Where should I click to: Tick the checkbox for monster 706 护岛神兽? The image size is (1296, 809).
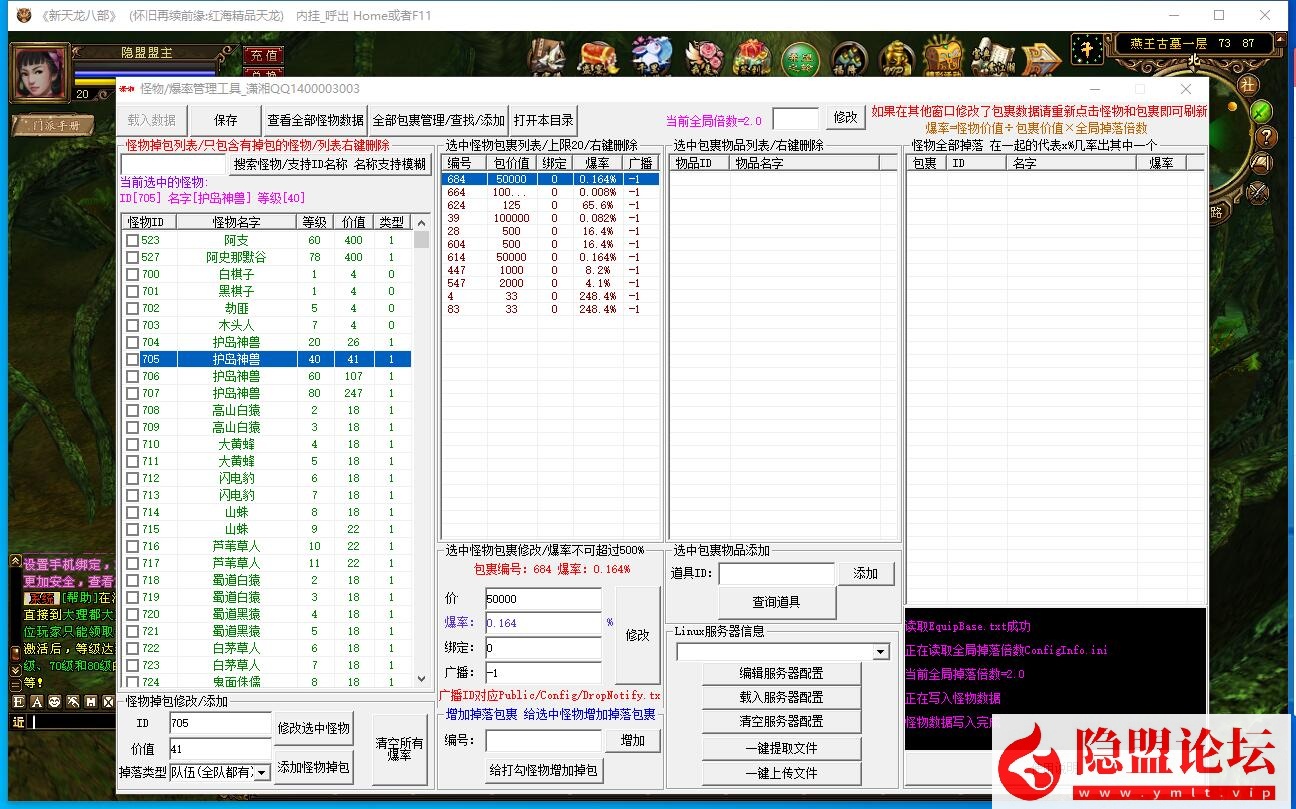tap(132, 376)
